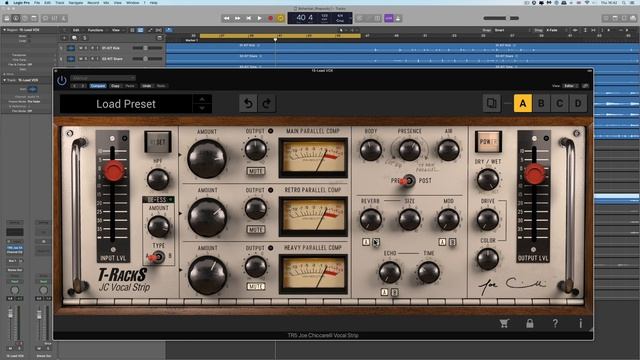Open the File menu
Screen dimensions: 640x360
coord(37,2)
